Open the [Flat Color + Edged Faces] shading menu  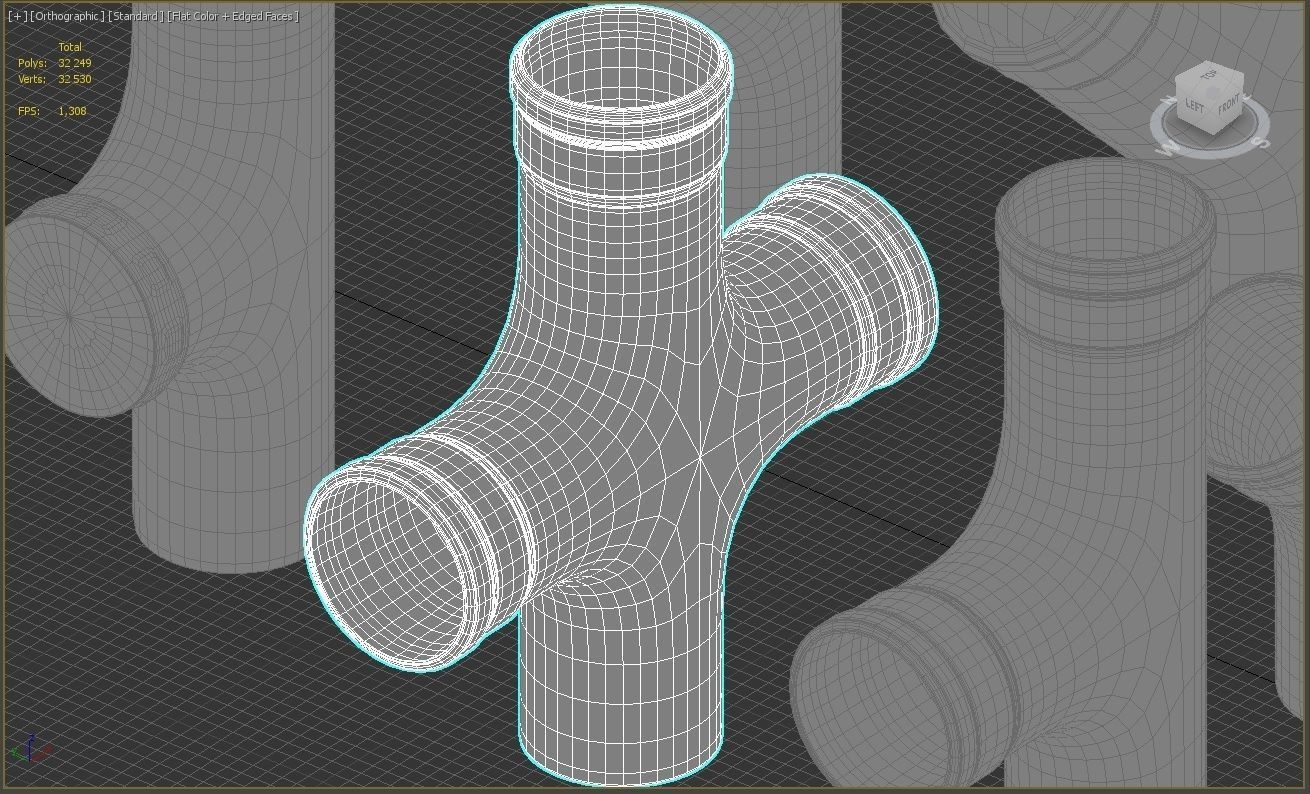(x=233, y=16)
